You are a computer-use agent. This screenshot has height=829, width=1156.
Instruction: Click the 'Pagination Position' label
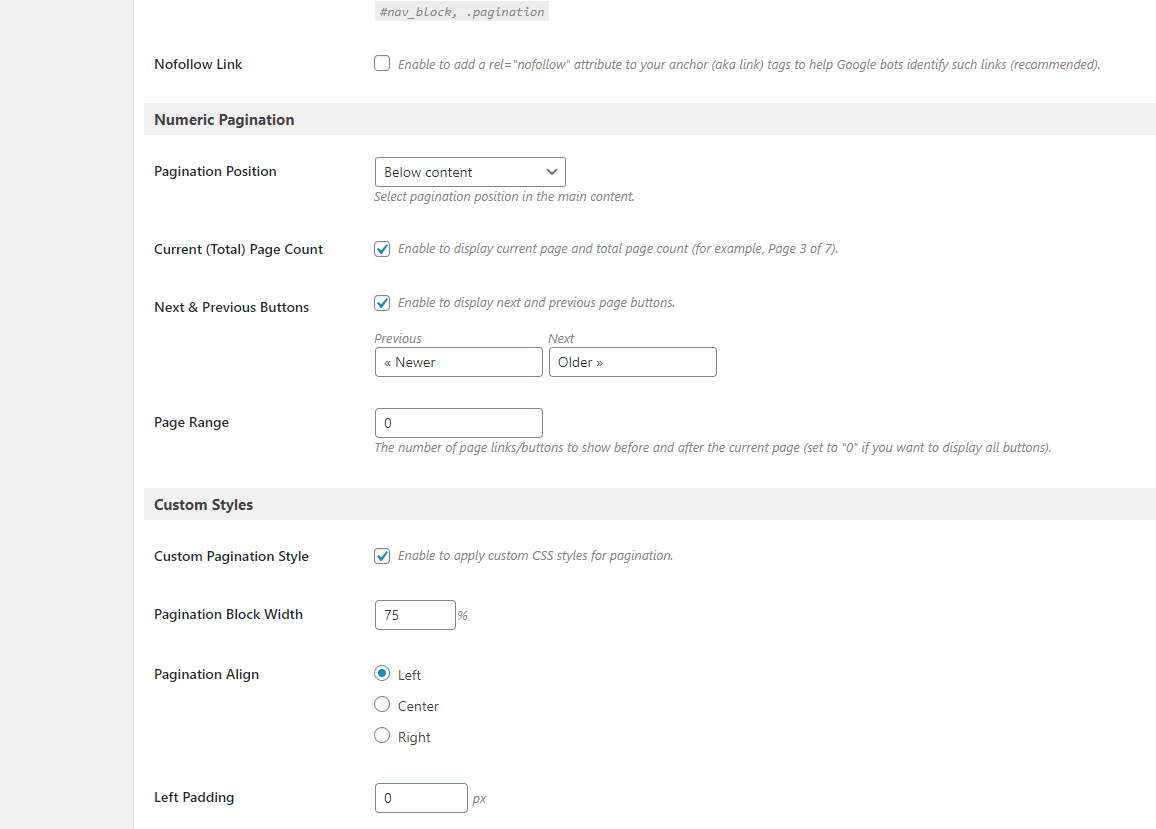pyautogui.click(x=215, y=171)
